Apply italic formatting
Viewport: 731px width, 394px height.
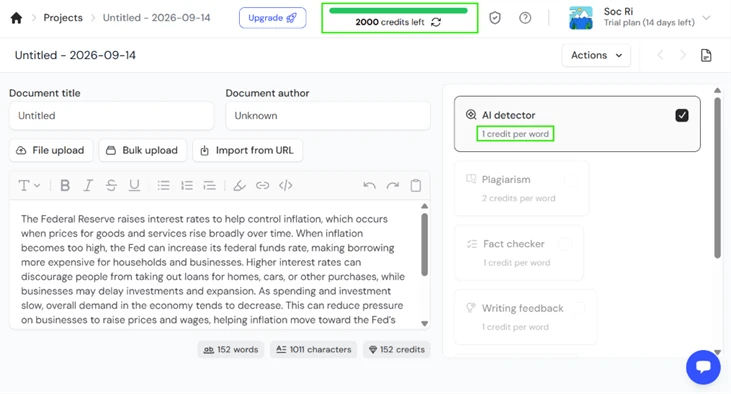(88, 186)
